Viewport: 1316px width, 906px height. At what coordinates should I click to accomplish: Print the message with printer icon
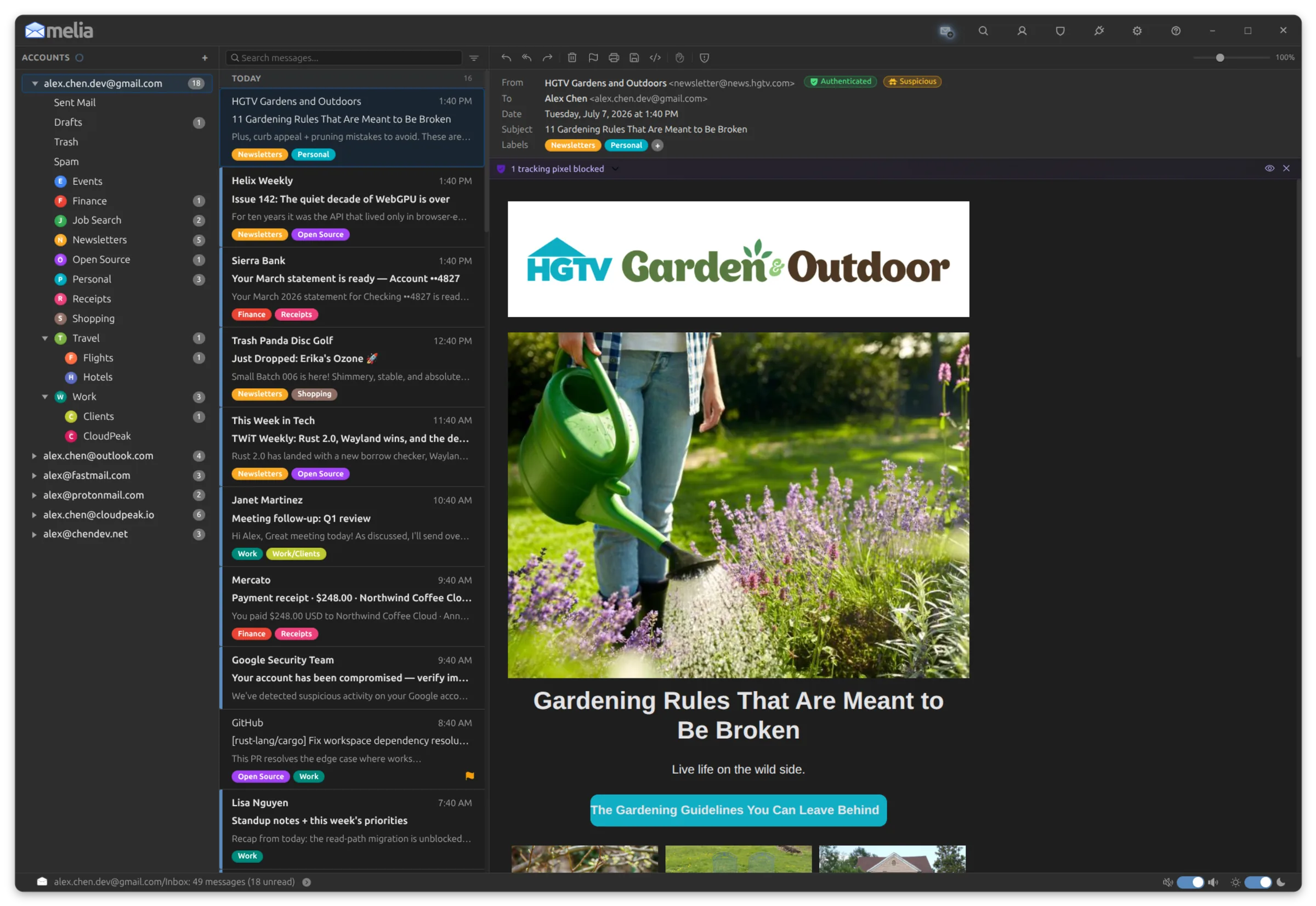tap(614, 58)
